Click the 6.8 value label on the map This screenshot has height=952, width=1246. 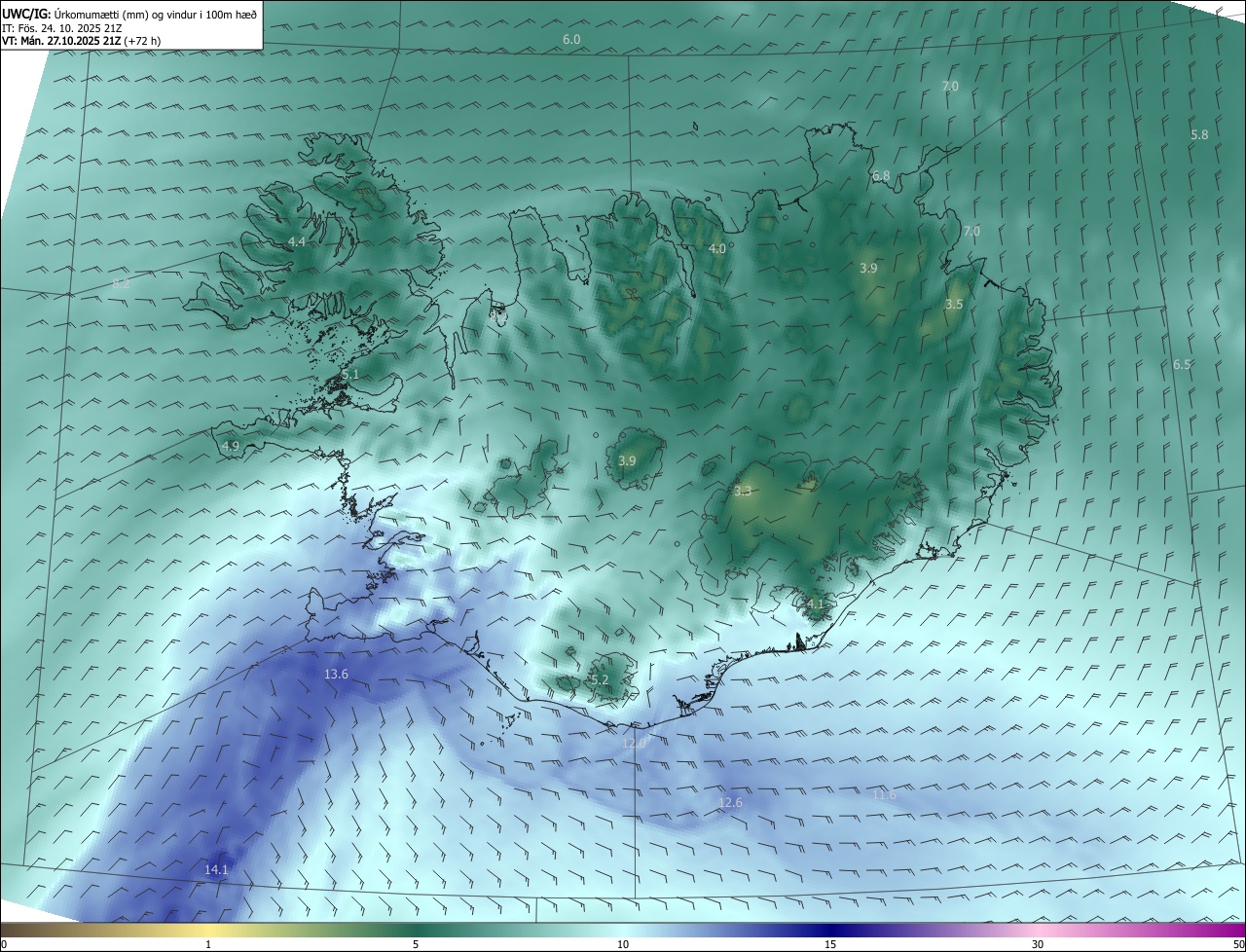click(881, 176)
